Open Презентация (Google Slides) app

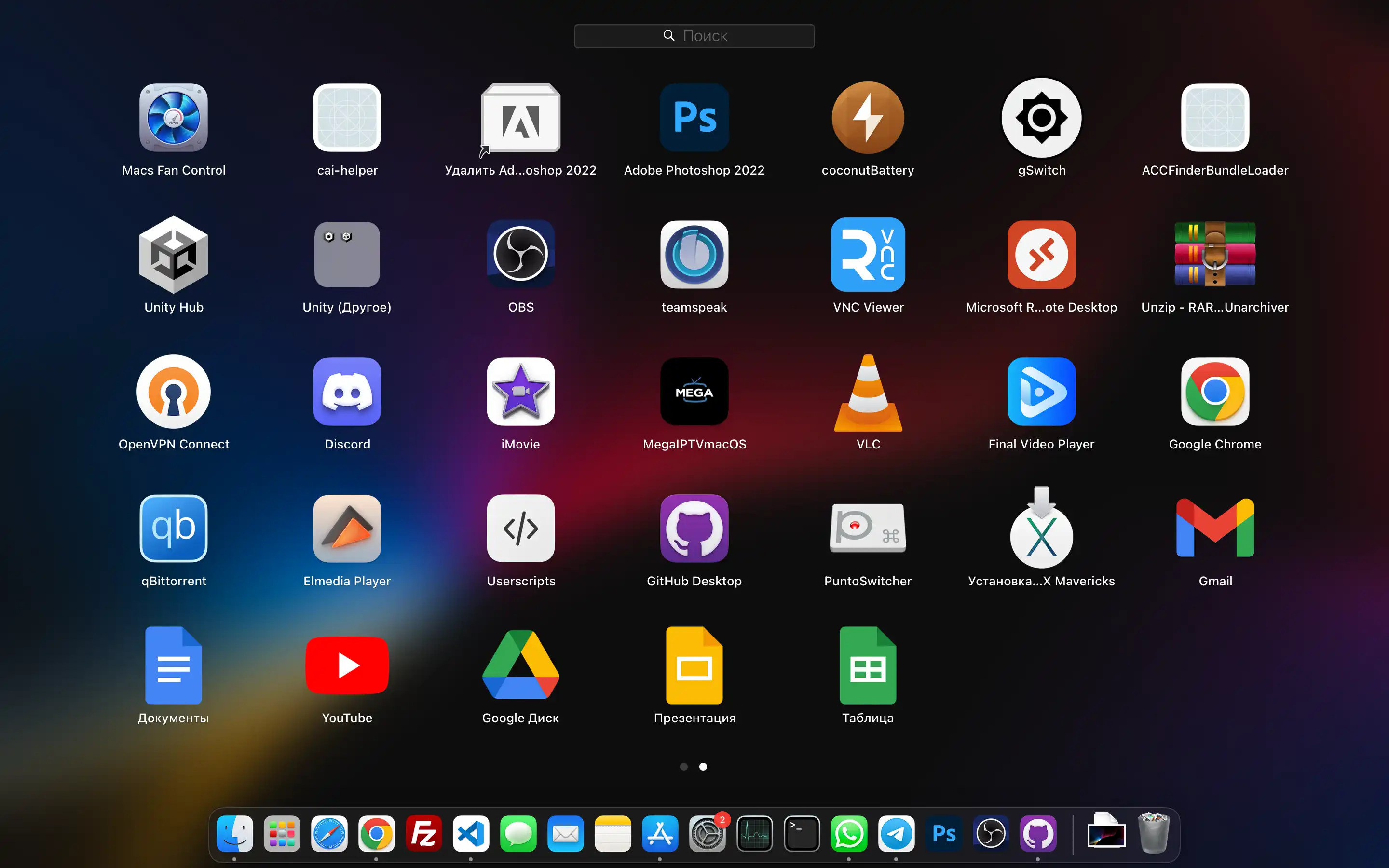pyautogui.click(x=694, y=665)
